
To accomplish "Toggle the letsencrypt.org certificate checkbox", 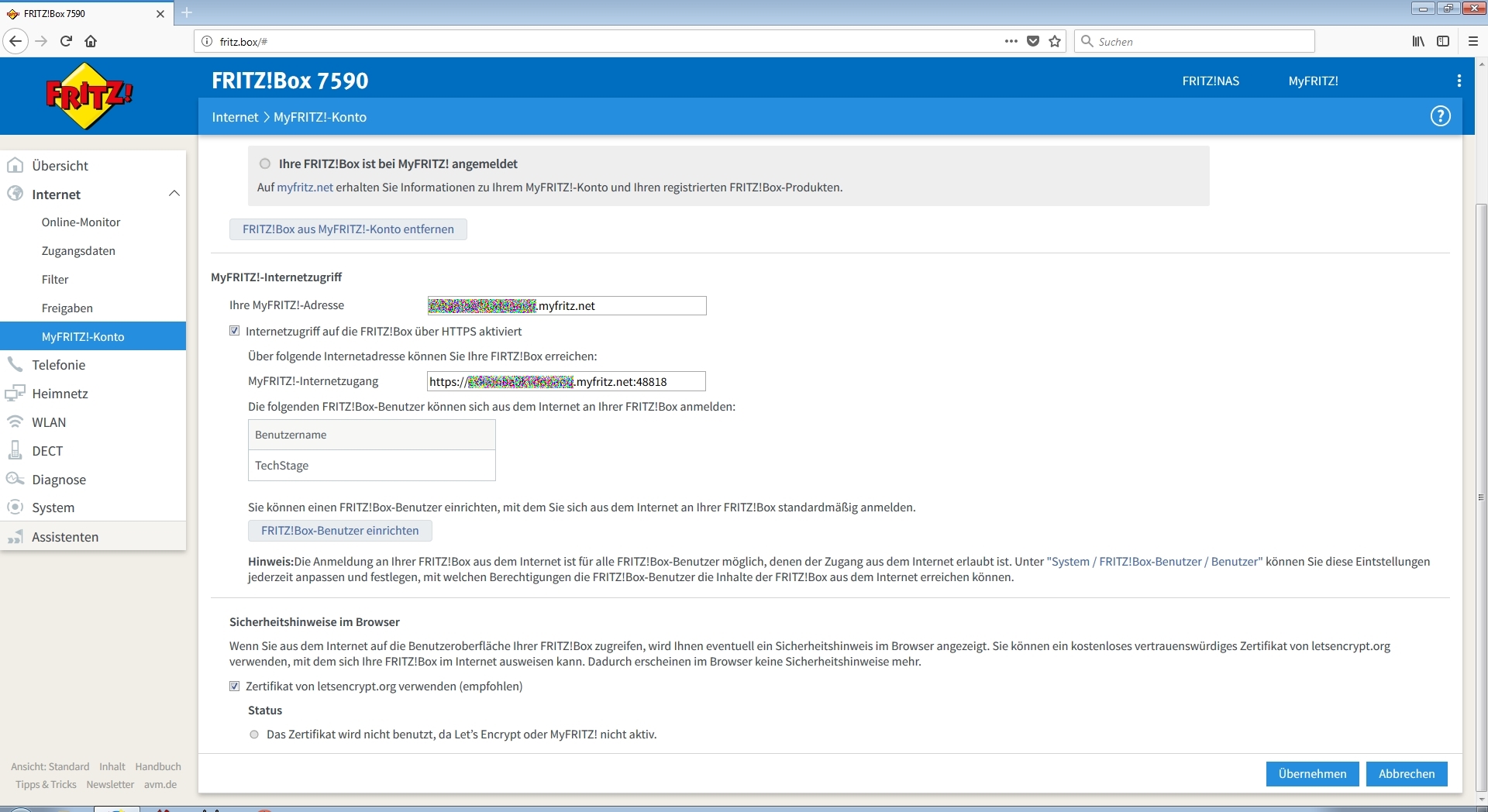I will (234, 686).
